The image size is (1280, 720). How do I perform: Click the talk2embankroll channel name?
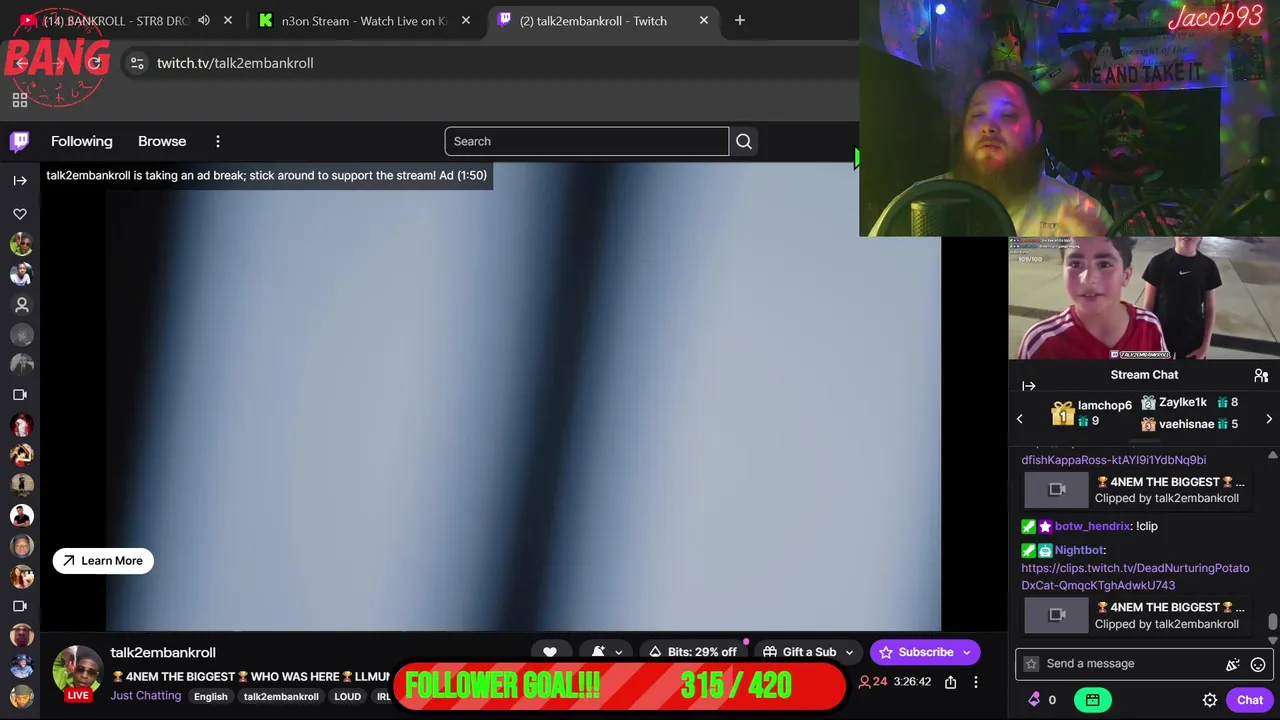pyautogui.click(x=163, y=652)
